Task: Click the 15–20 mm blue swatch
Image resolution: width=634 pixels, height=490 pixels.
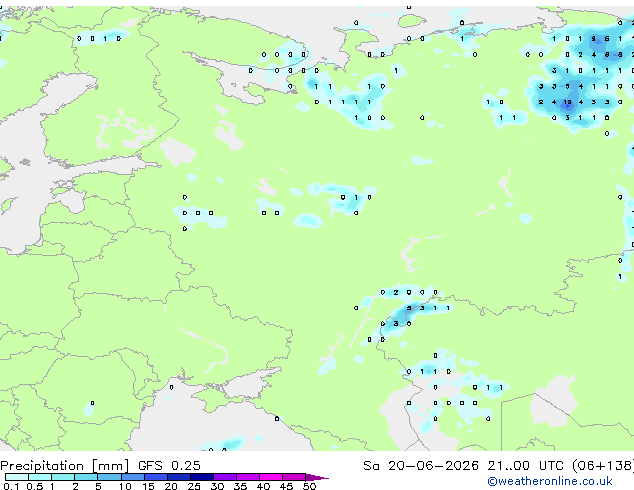Action: [x=156, y=477]
